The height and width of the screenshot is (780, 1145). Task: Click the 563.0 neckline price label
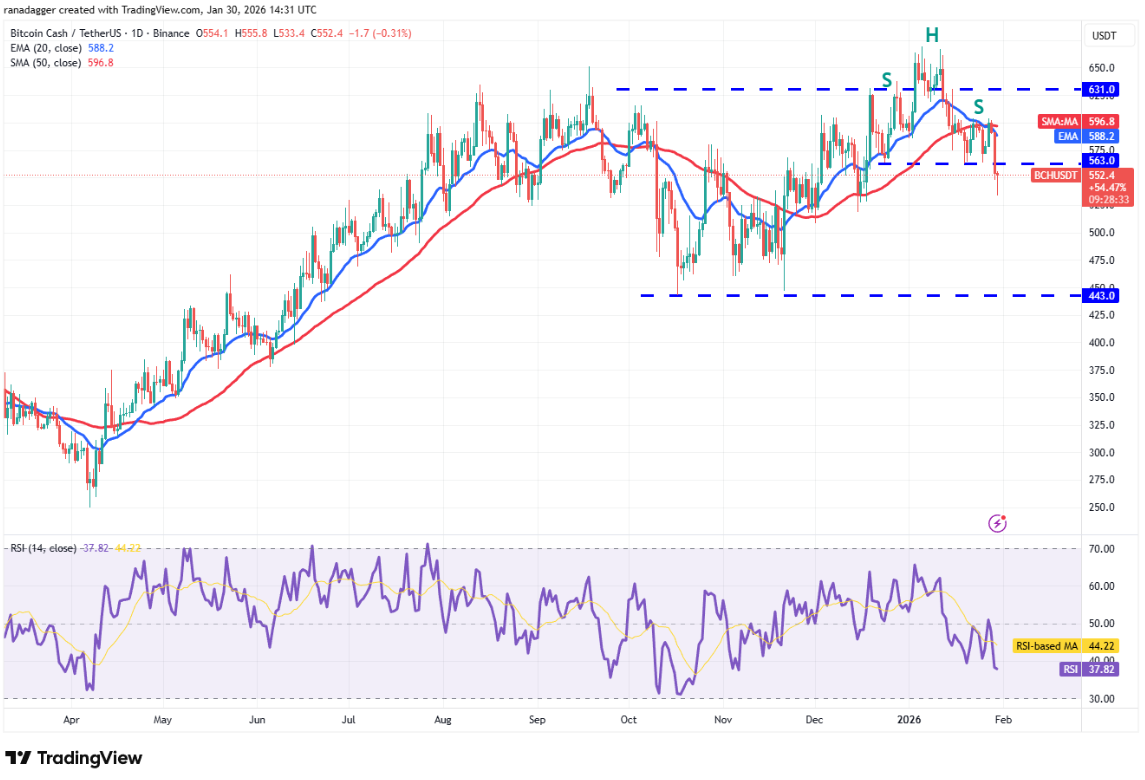pos(1103,160)
